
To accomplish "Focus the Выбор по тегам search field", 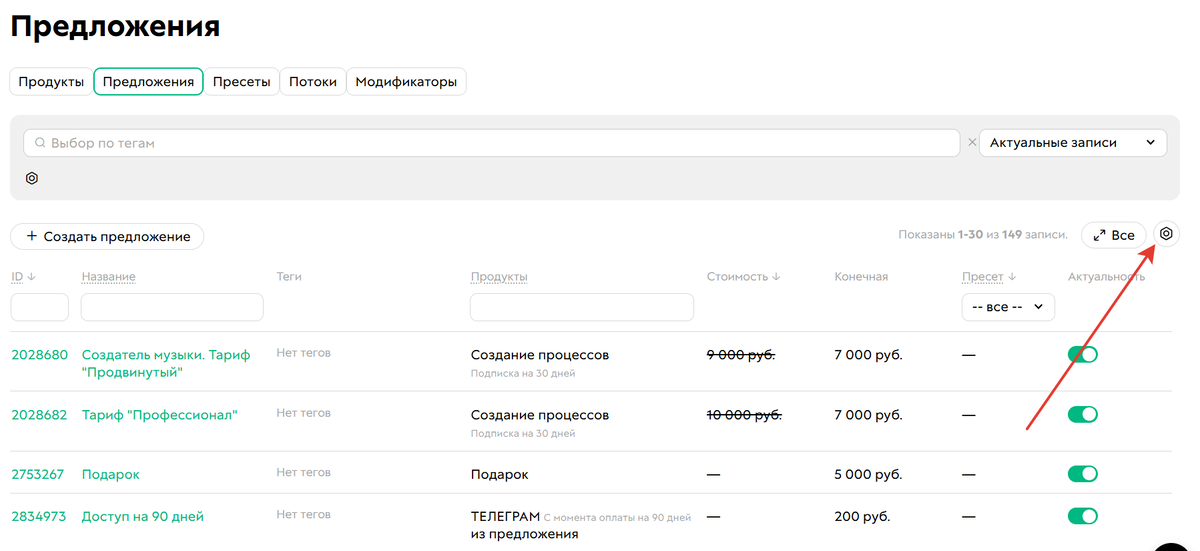I will click(x=491, y=143).
